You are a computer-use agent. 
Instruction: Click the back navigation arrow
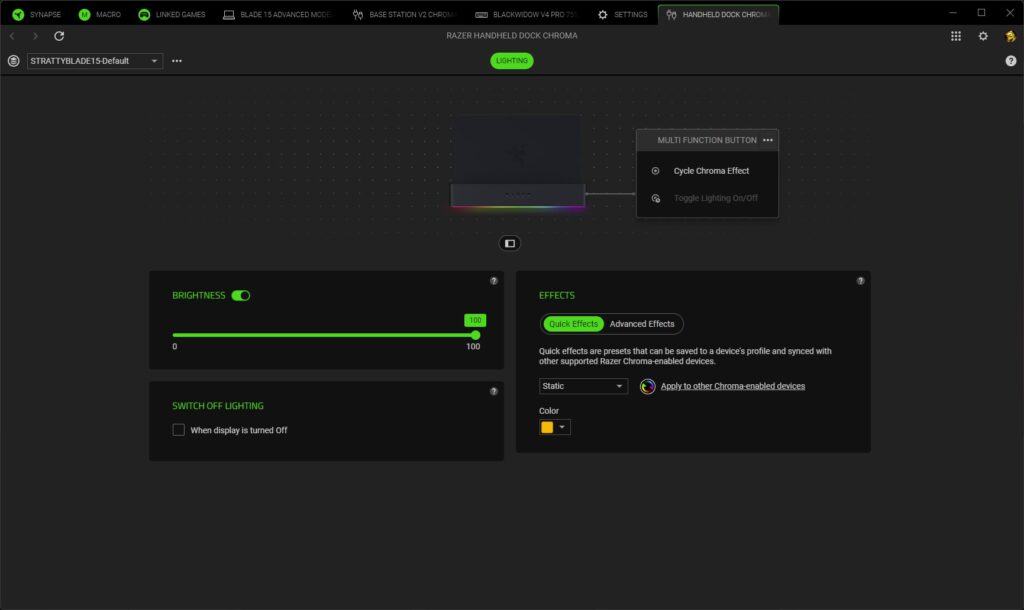coord(12,36)
